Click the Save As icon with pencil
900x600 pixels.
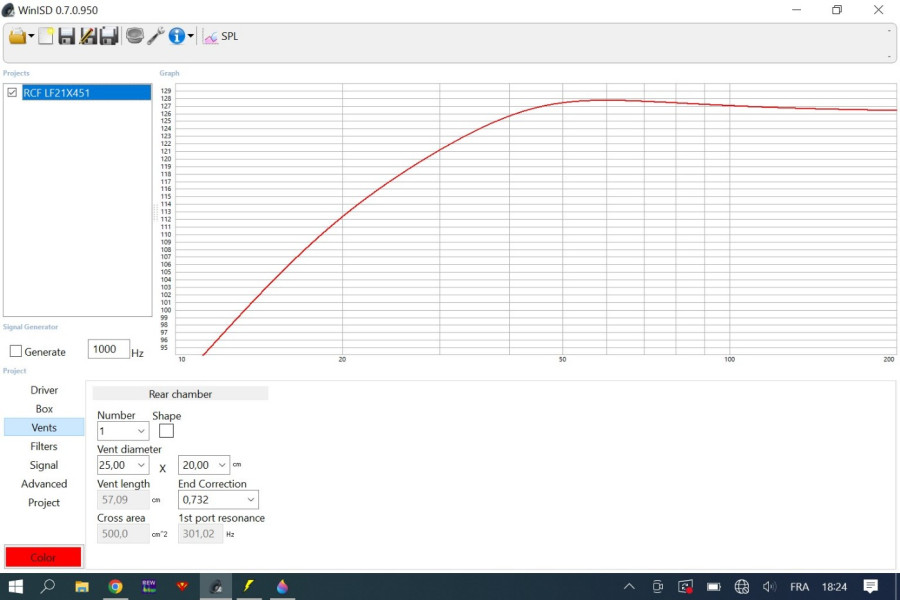pyautogui.click(x=87, y=36)
